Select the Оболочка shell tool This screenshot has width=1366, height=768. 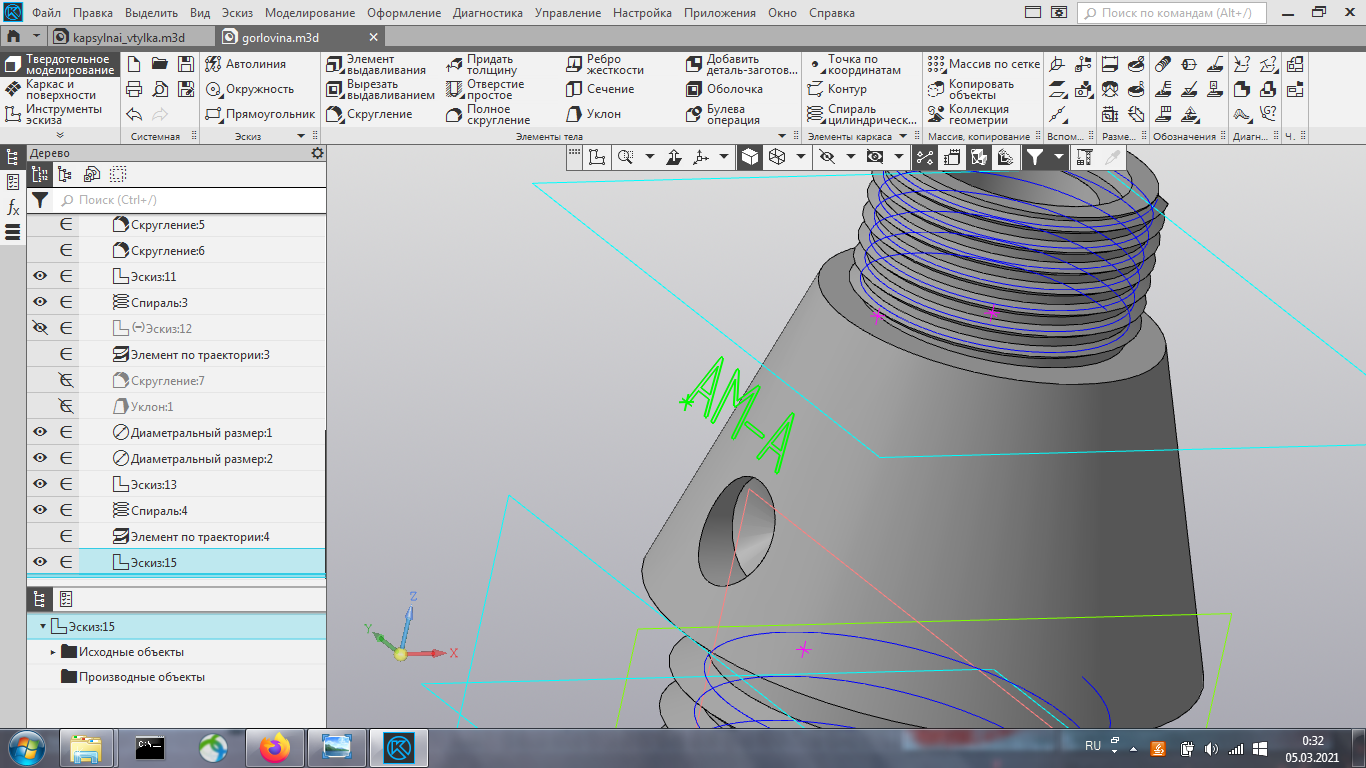[725, 89]
